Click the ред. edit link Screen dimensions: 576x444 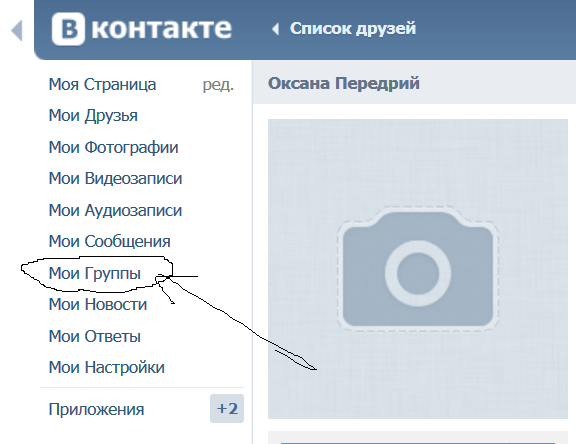click(218, 85)
